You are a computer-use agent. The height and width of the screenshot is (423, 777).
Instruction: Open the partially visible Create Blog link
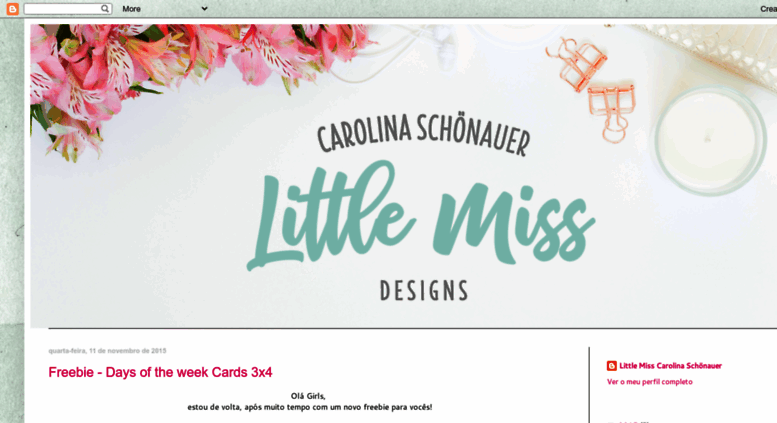pyautogui.click(x=769, y=8)
